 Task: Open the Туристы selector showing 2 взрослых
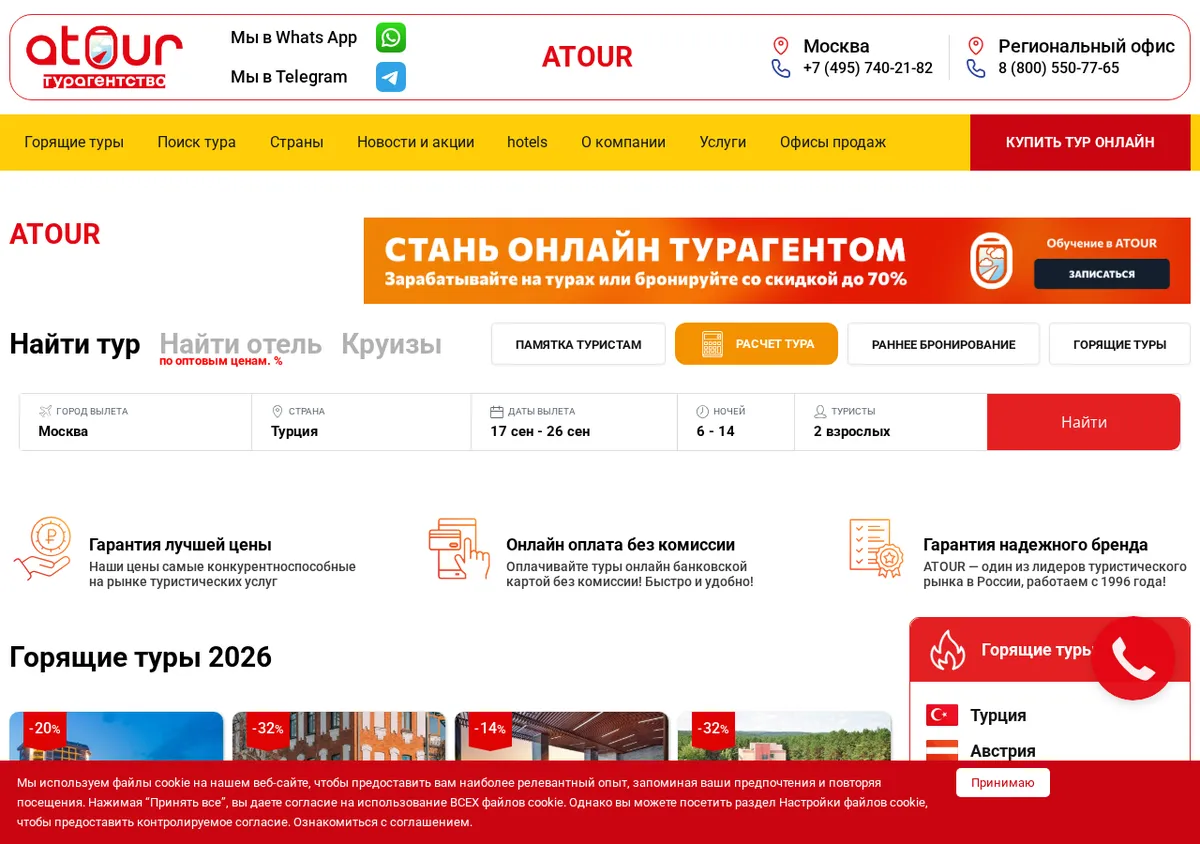(891, 422)
